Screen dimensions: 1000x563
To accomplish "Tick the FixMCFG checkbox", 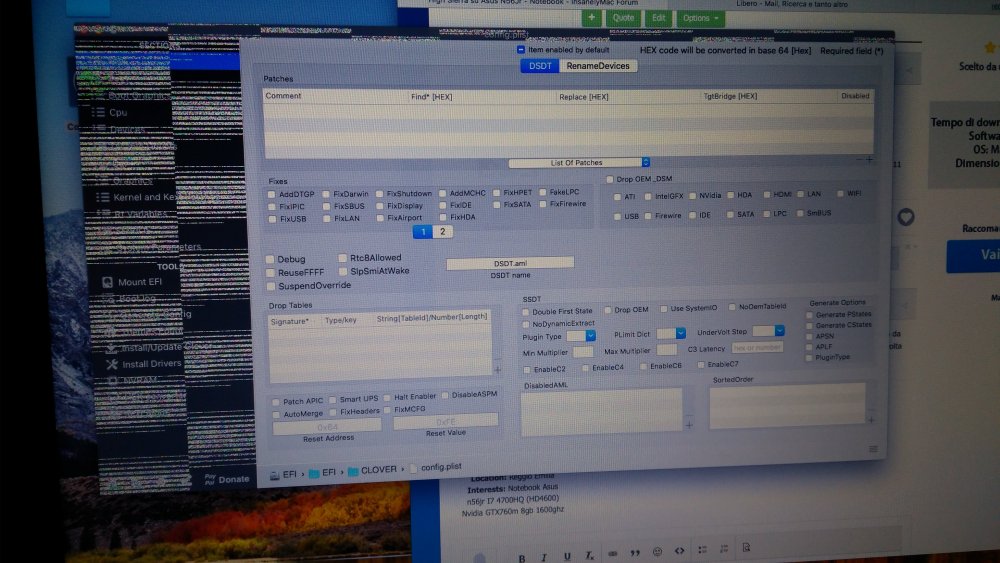I will 387,410.
